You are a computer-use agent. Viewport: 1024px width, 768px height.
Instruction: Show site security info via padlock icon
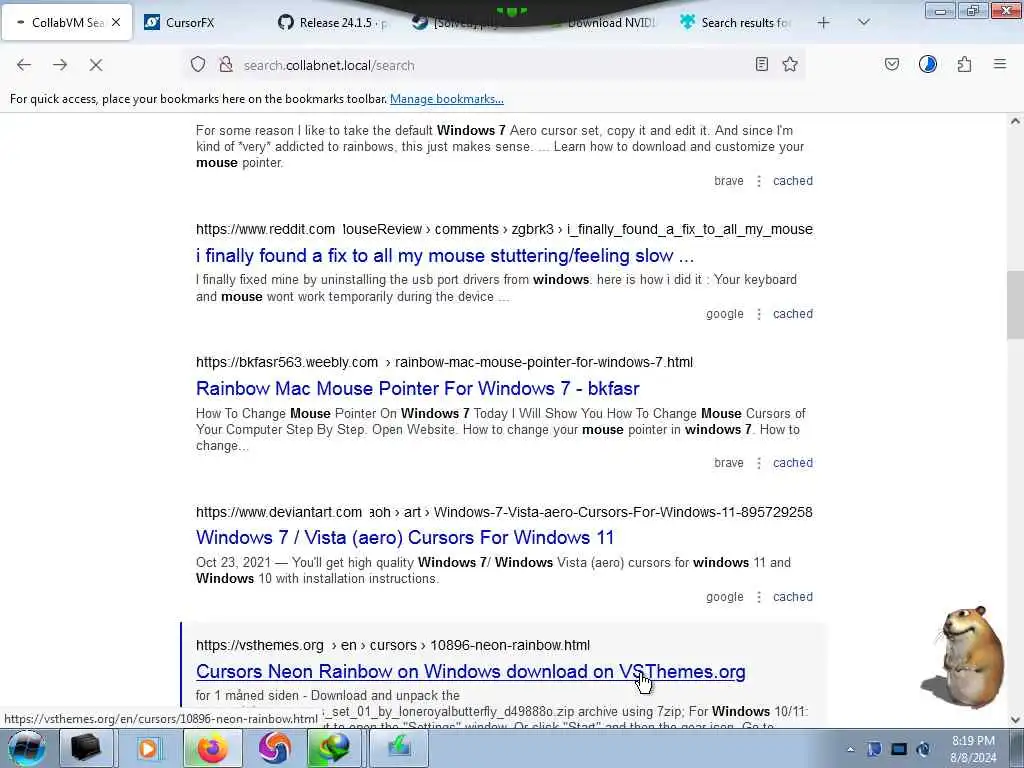[226, 64]
